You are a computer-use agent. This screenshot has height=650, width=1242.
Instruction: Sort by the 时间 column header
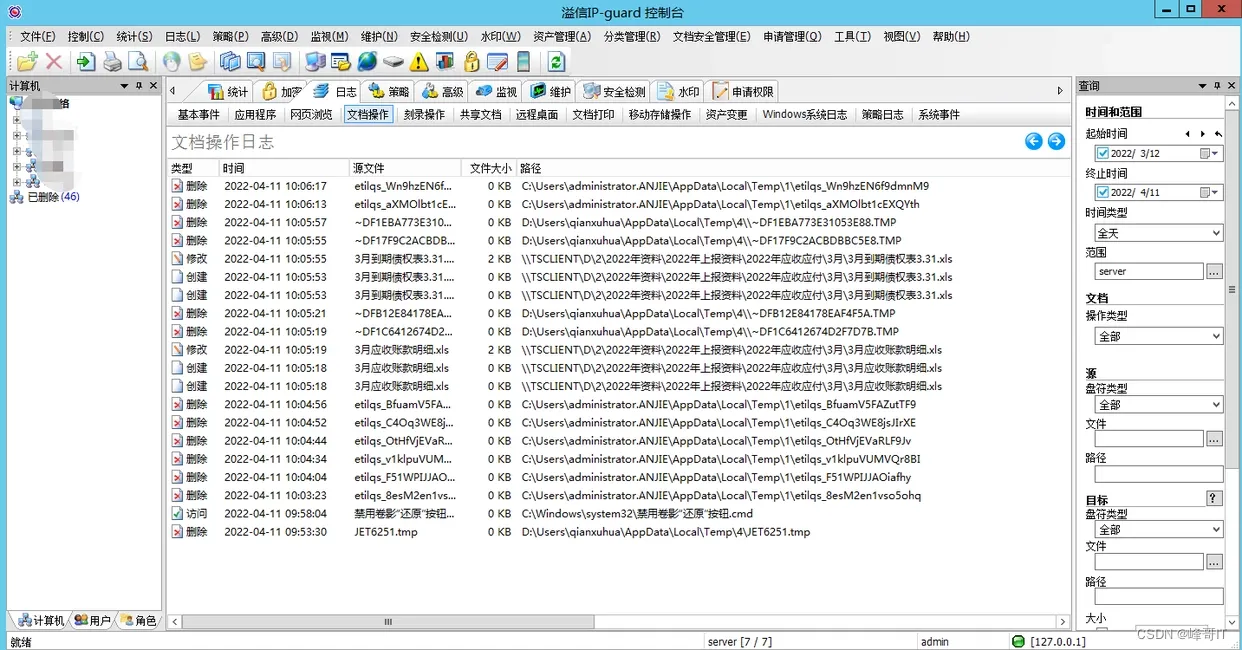pyautogui.click(x=283, y=168)
